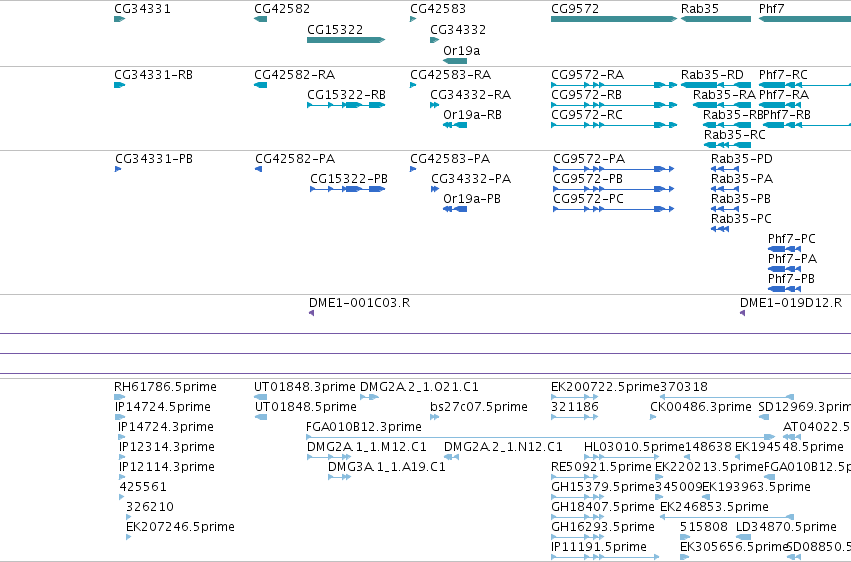The image size is (851, 562).
Task: Select EST IP12114.3prime
Action: coord(167,467)
